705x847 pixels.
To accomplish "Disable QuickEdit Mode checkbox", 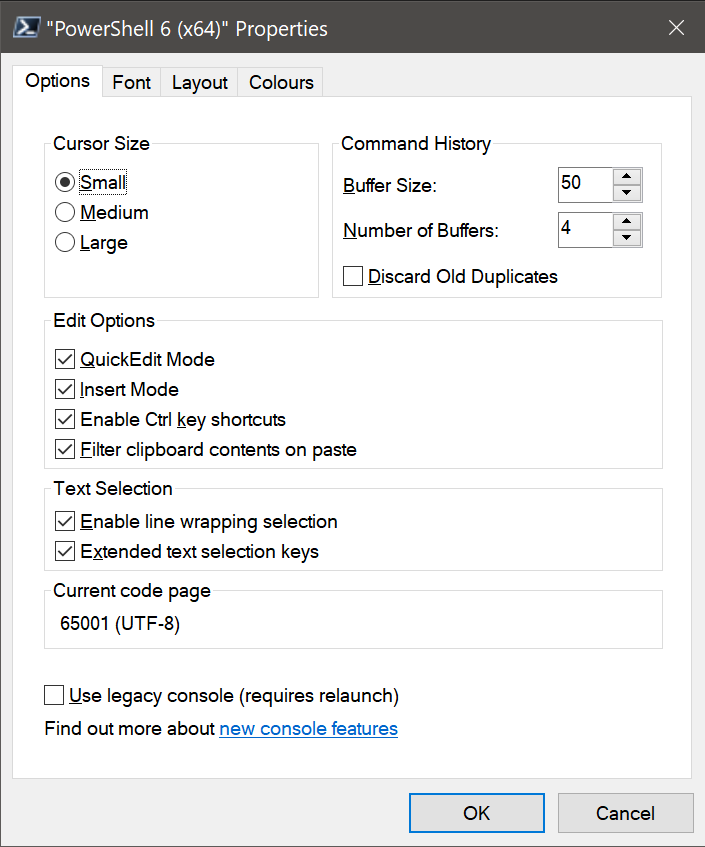I will (x=65, y=359).
